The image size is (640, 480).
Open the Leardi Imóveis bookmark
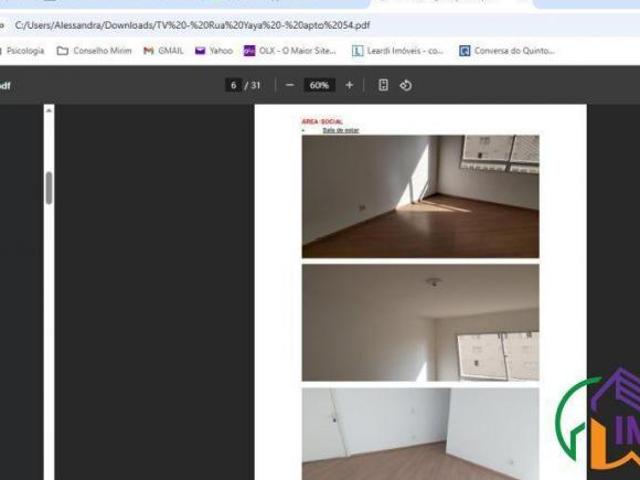click(398, 51)
